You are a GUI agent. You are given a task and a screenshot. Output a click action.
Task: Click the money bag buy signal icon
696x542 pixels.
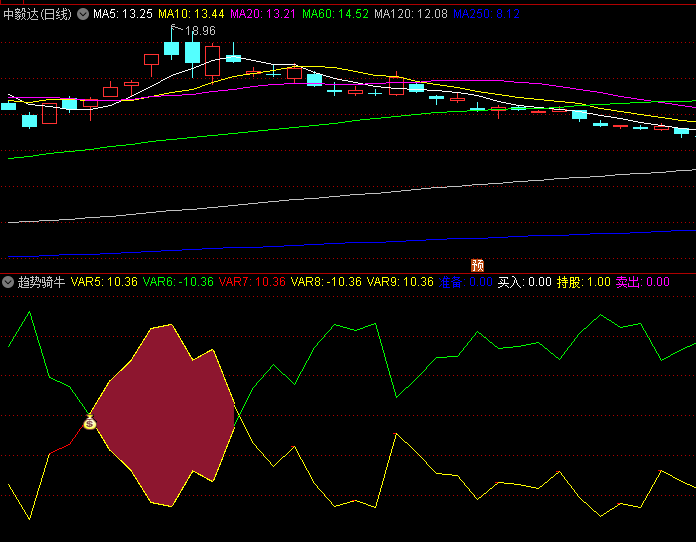pyautogui.click(x=90, y=422)
